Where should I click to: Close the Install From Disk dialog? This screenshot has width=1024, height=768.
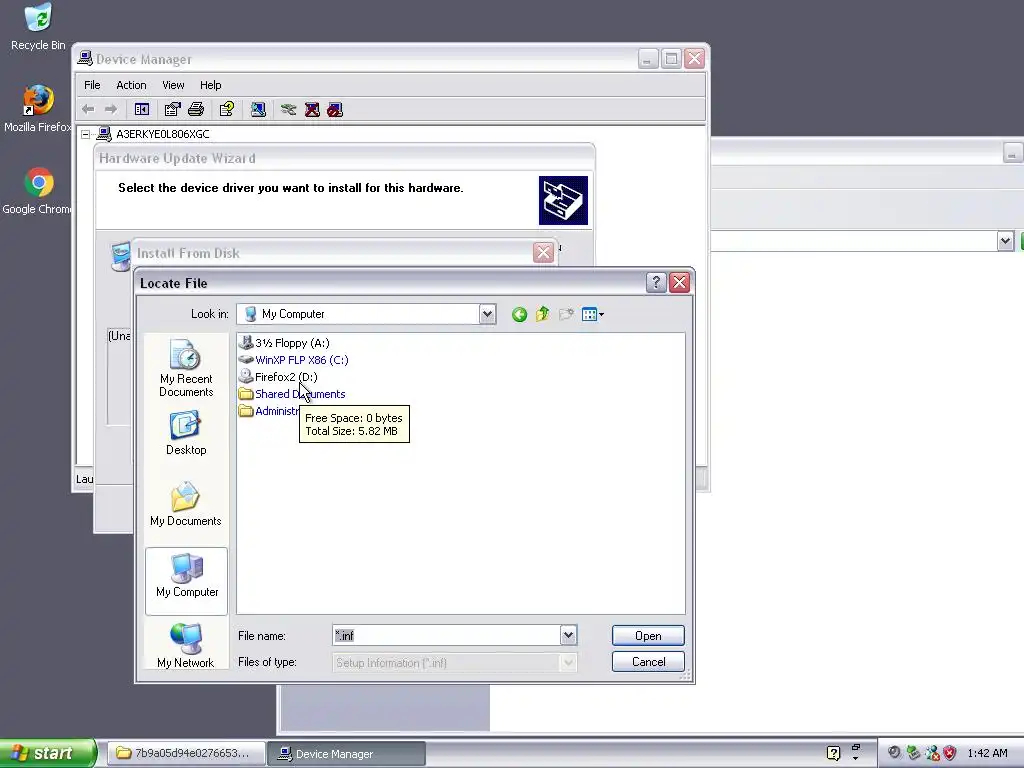tap(543, 253)
